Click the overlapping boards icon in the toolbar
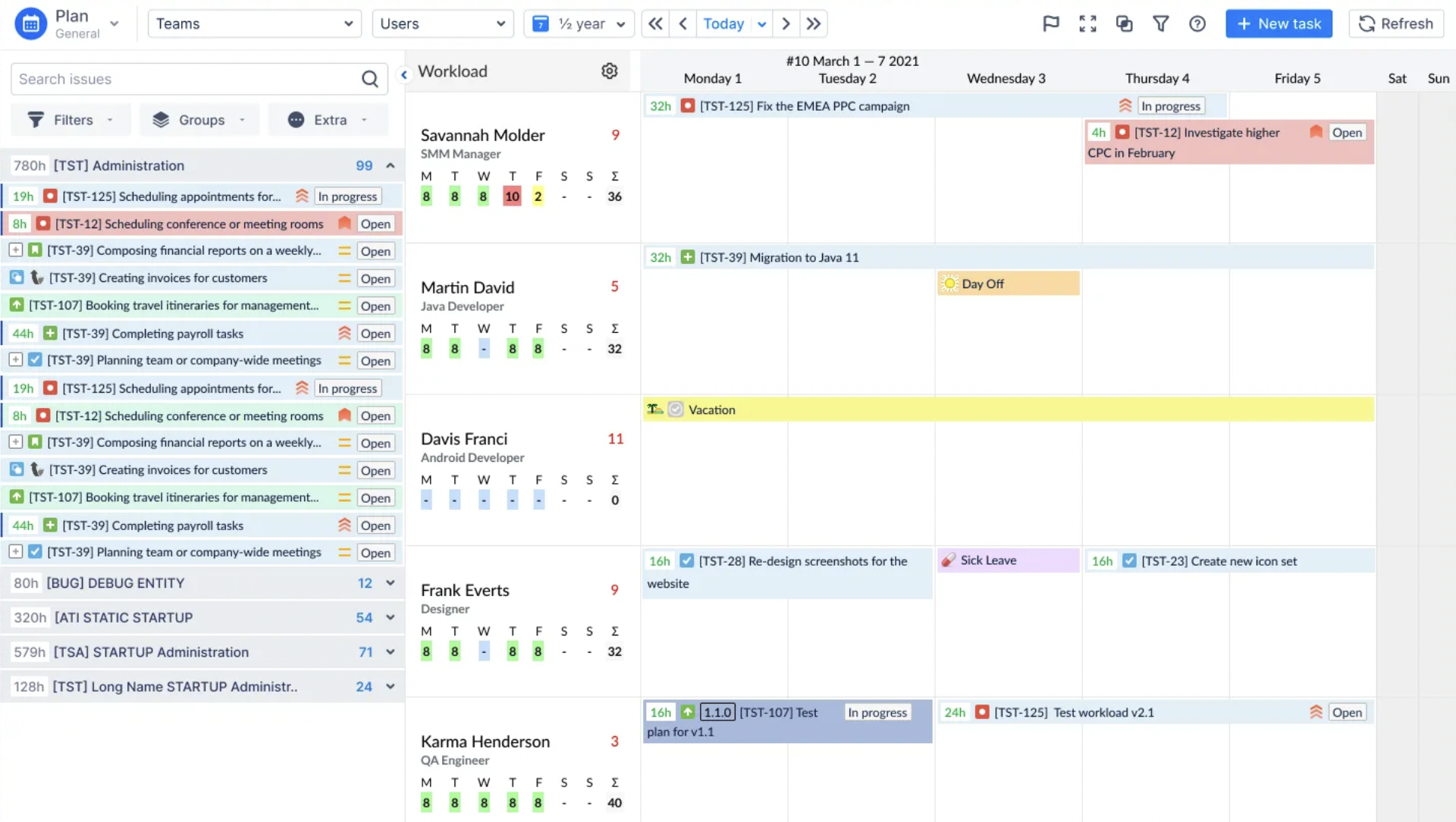The image size is (1456, 822). (x=1124, y=24)
